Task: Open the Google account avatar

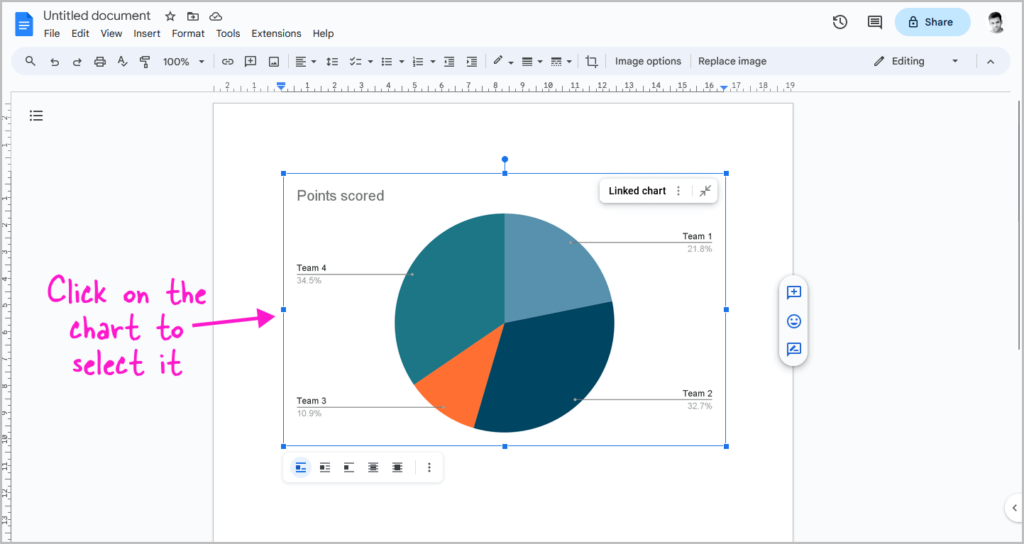Action: tap(995, 22)
